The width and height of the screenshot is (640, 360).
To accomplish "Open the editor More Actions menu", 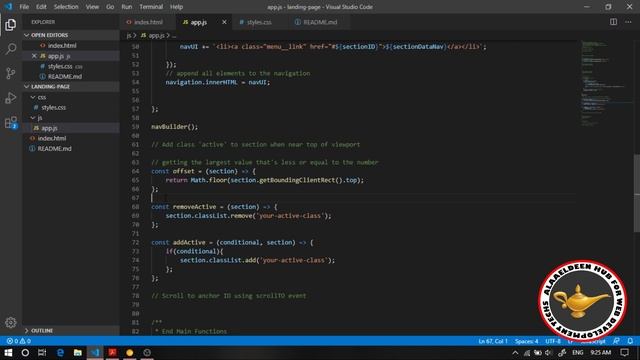I will 628,22.
